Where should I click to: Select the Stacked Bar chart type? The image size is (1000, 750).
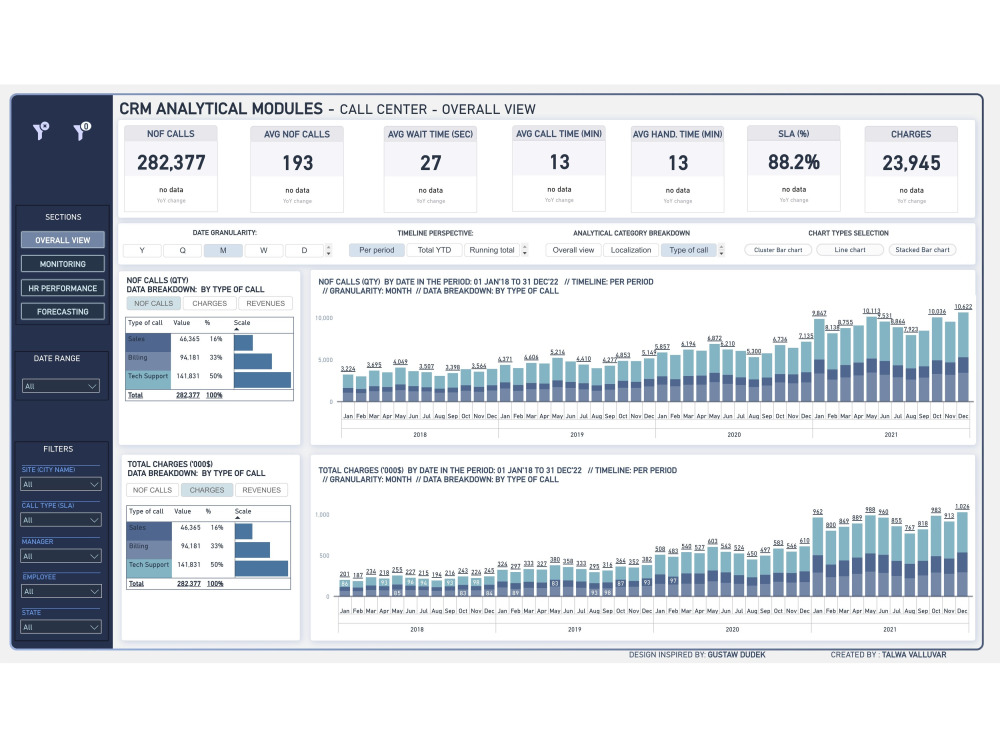coord(922,250)
